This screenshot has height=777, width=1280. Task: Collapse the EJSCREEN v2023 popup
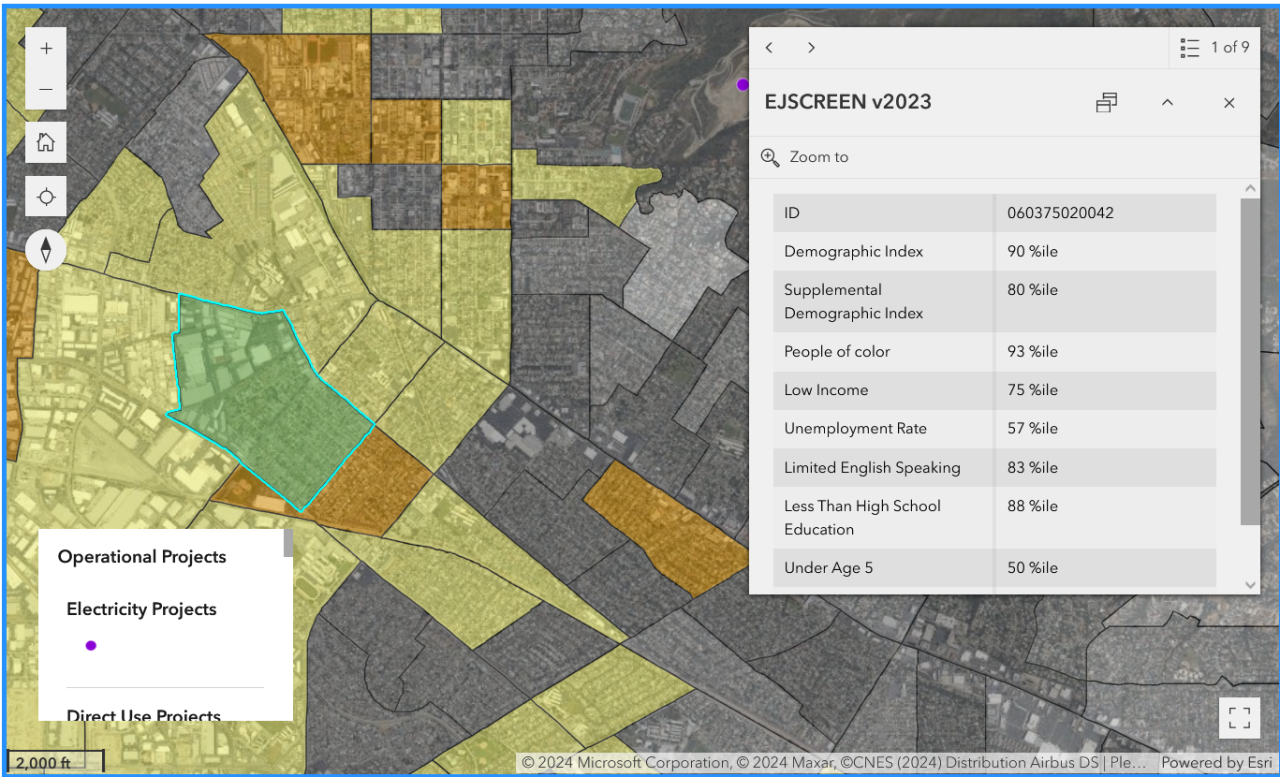1167,102
